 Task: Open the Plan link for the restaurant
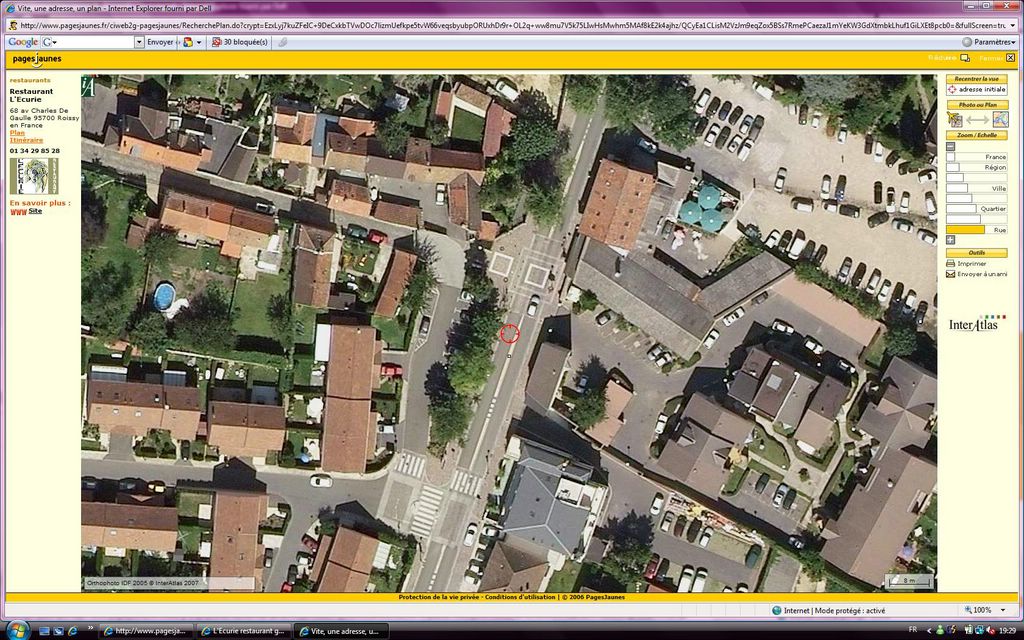click(17, 133)
